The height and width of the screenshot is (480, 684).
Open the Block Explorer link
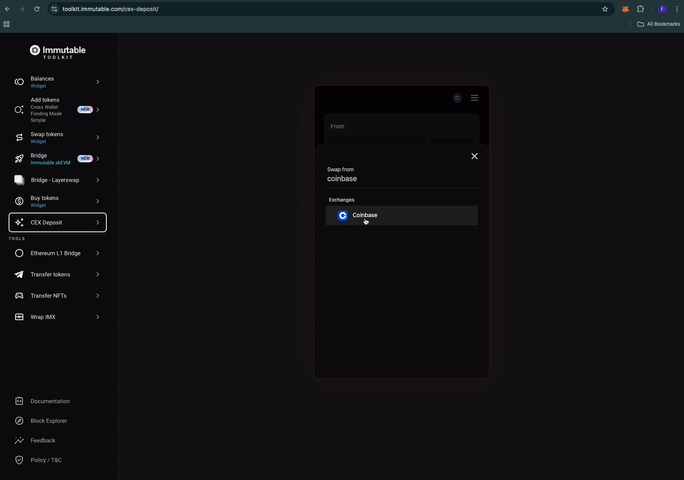[x=48, y=421]
